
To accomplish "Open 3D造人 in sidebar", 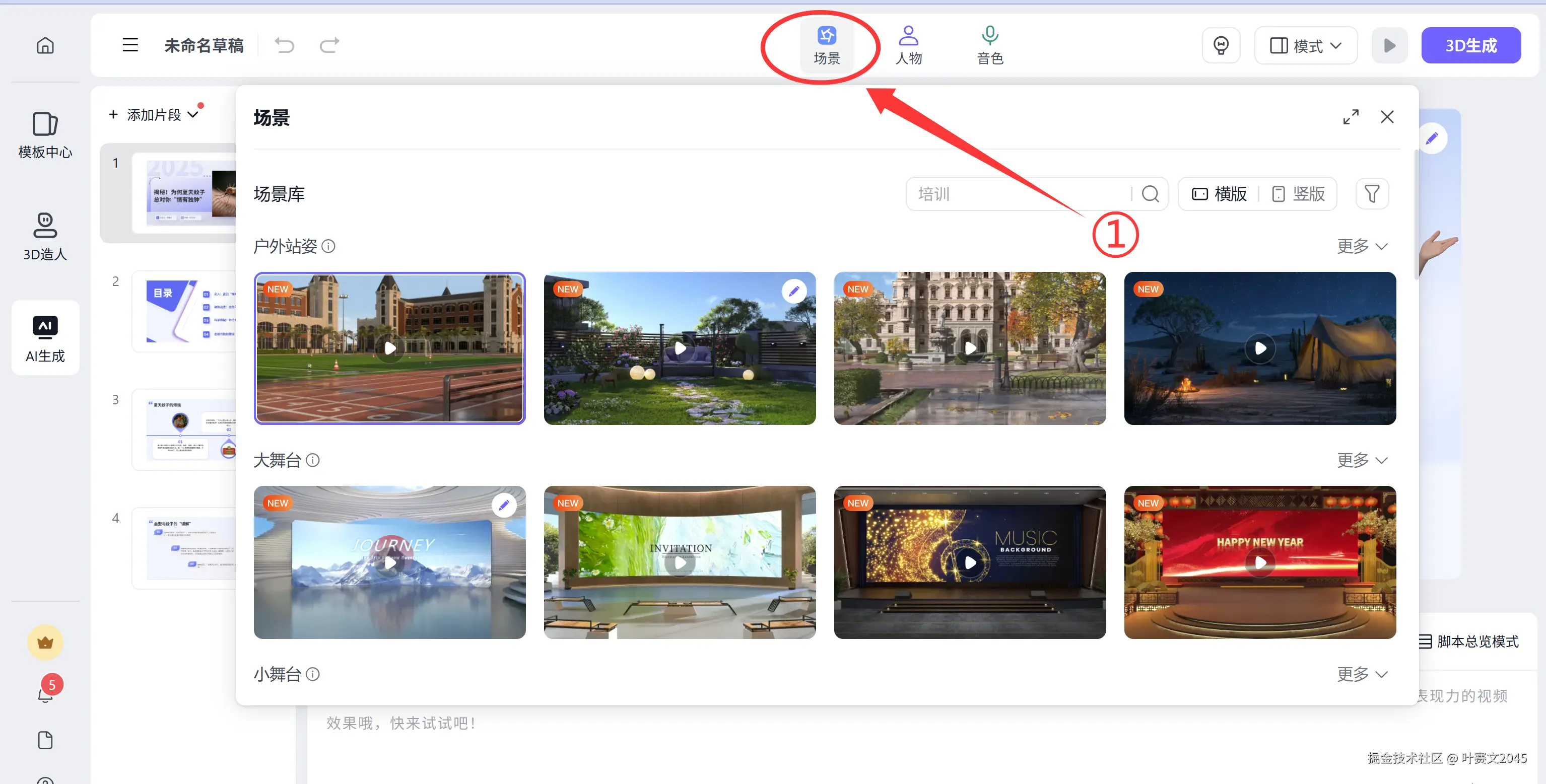I will tap(45, 237).
